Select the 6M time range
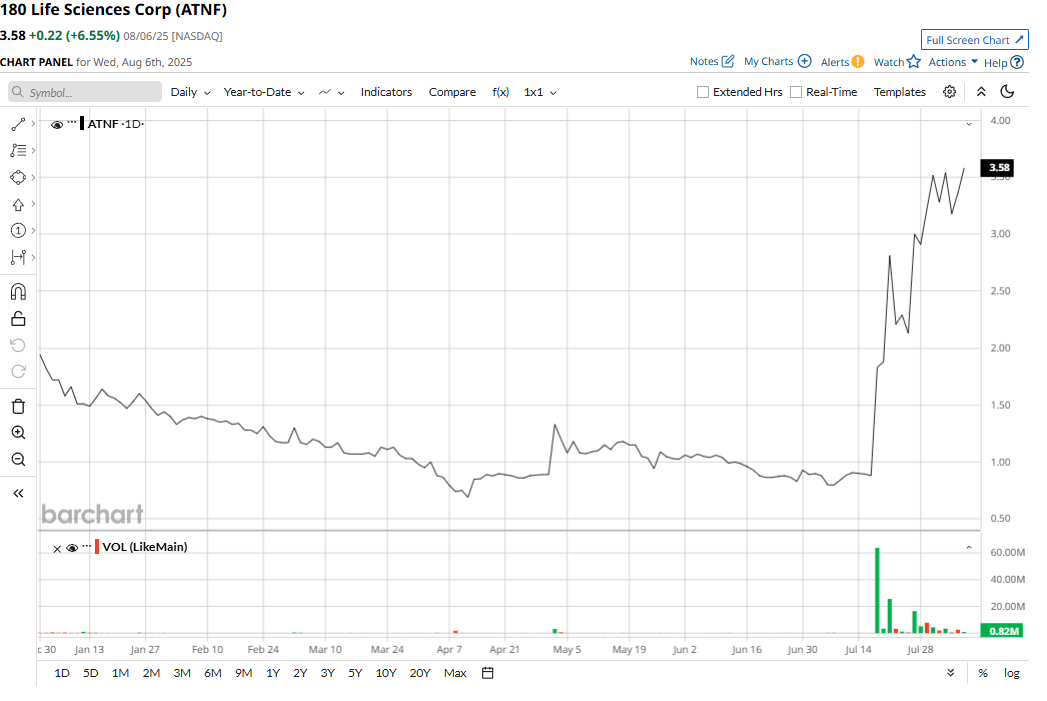 [x=212, y=673]
